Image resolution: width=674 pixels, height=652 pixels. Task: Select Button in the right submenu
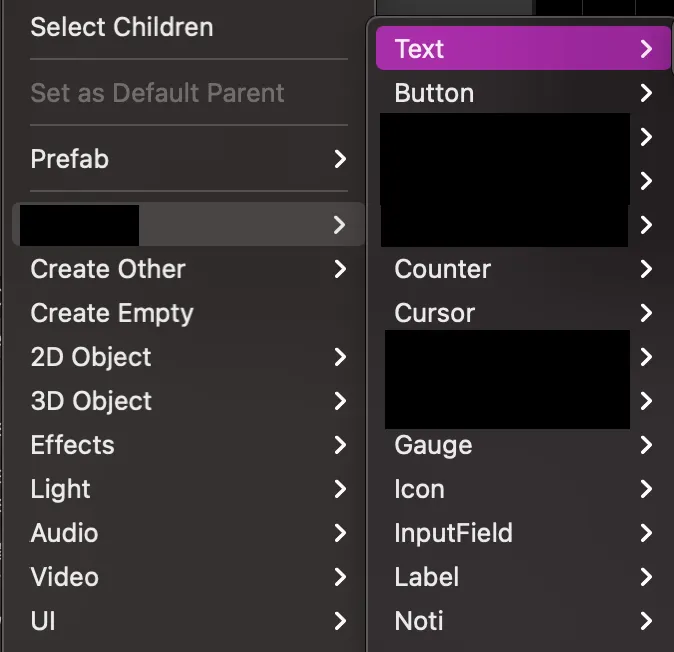pyautogui.click(x=435, y=93)
